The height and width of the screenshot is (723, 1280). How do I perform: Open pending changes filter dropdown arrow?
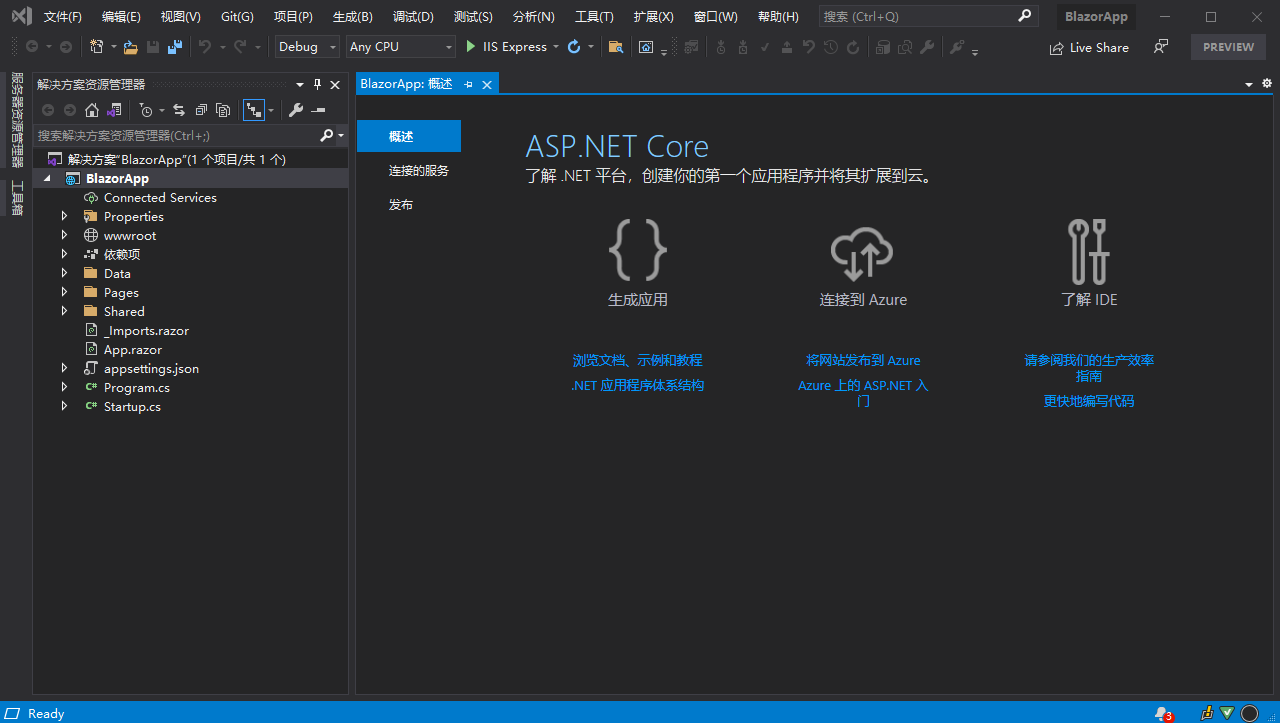tap(162, 110)
